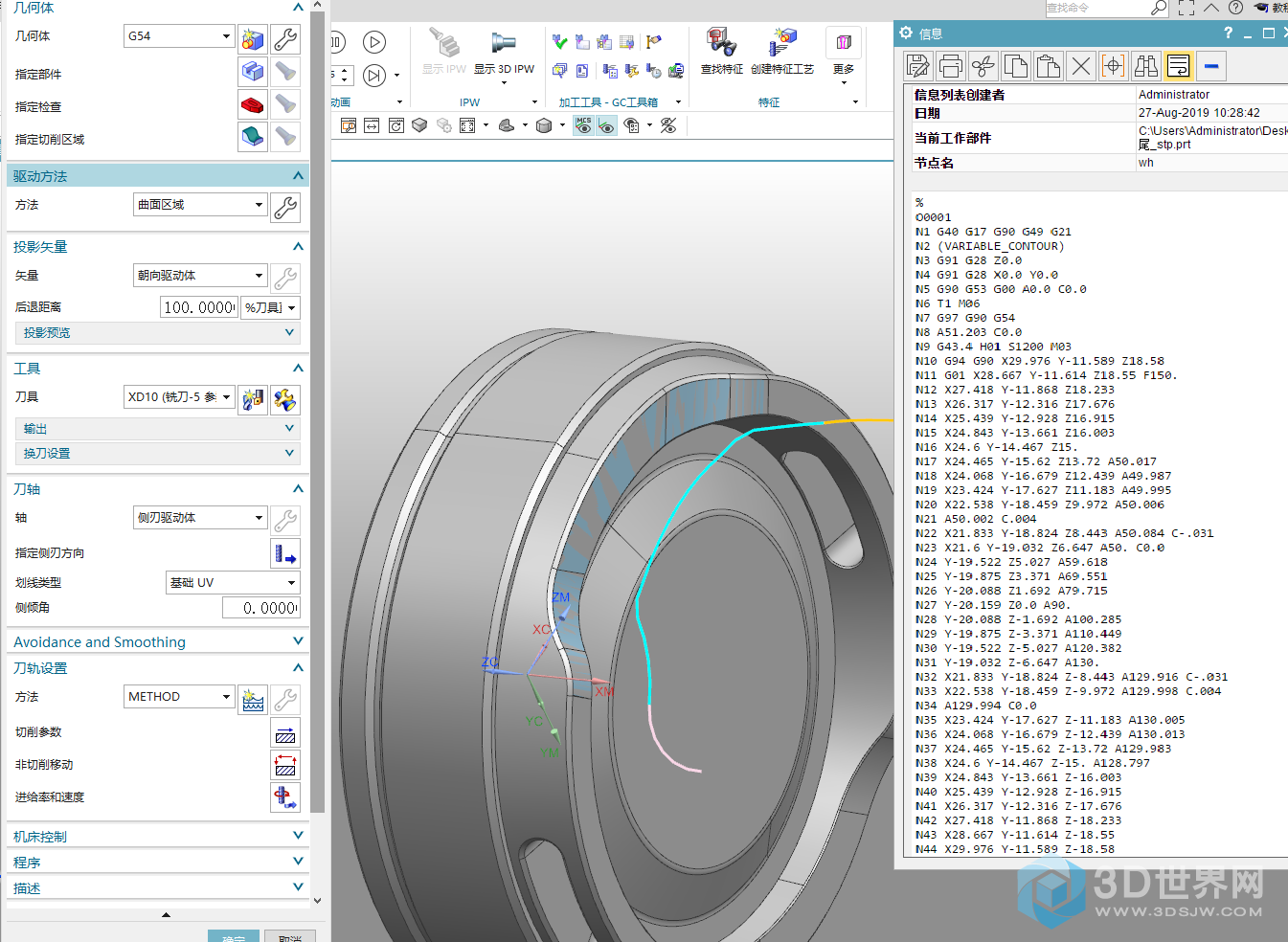Click the dialog vertical scrollbar
Screen dimensions: 1288x942
[318, 412]
